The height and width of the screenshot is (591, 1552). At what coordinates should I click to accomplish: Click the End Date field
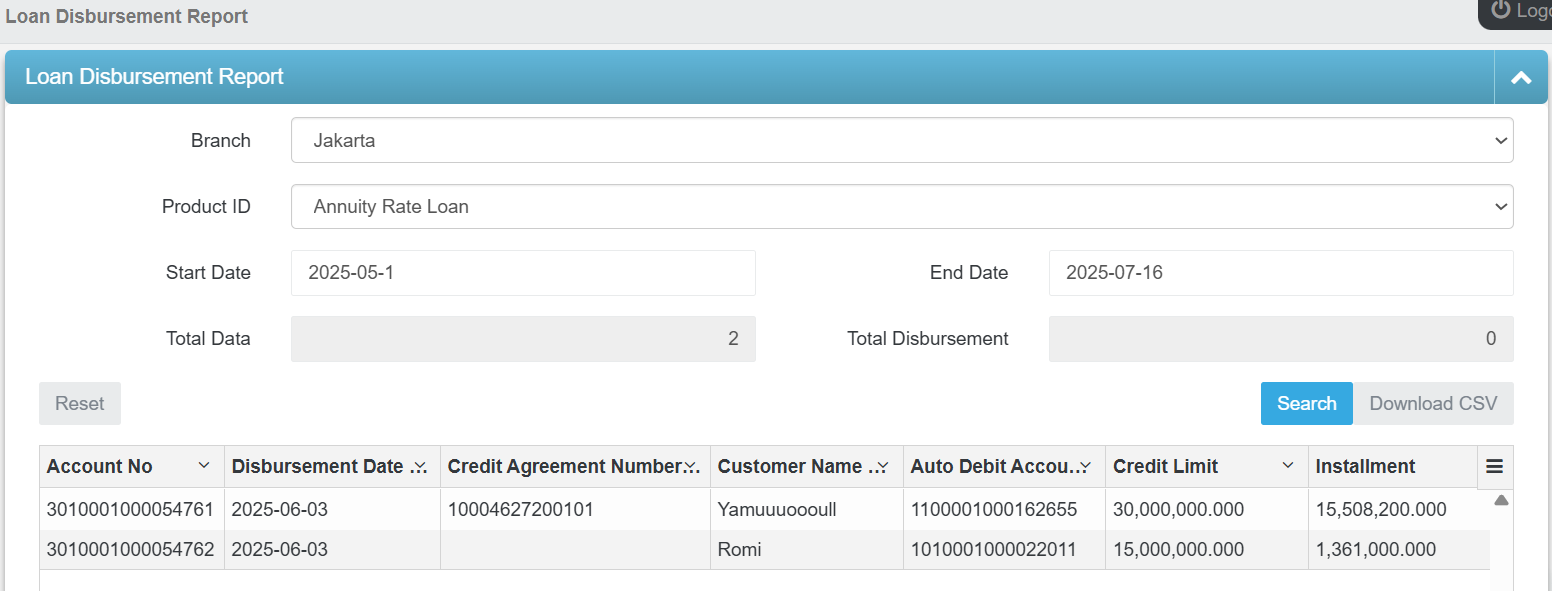1280,272
